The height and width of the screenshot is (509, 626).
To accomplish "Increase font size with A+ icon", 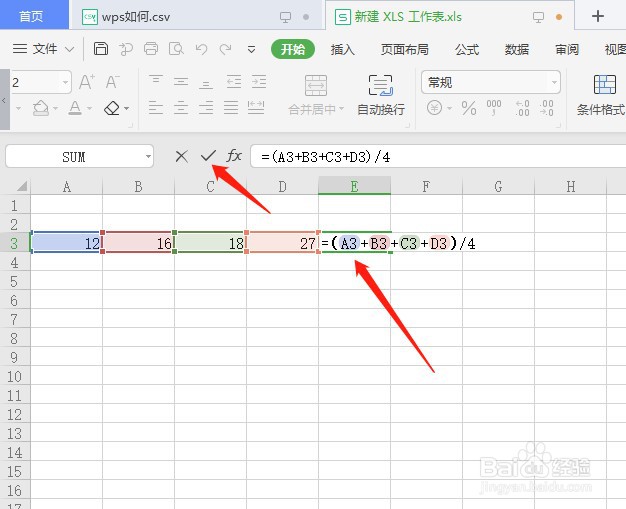I will coord(87,82).
